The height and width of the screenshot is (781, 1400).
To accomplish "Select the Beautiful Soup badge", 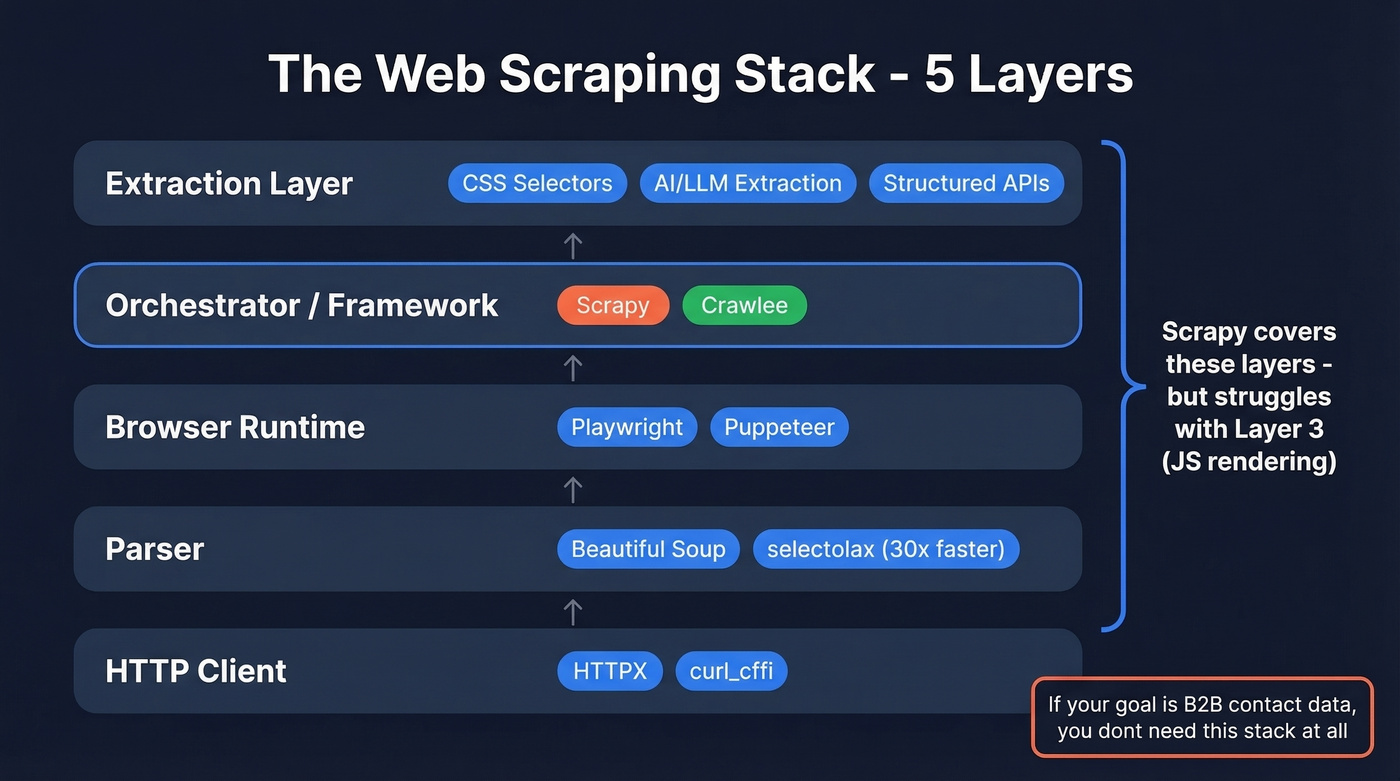I will point(648,549).
